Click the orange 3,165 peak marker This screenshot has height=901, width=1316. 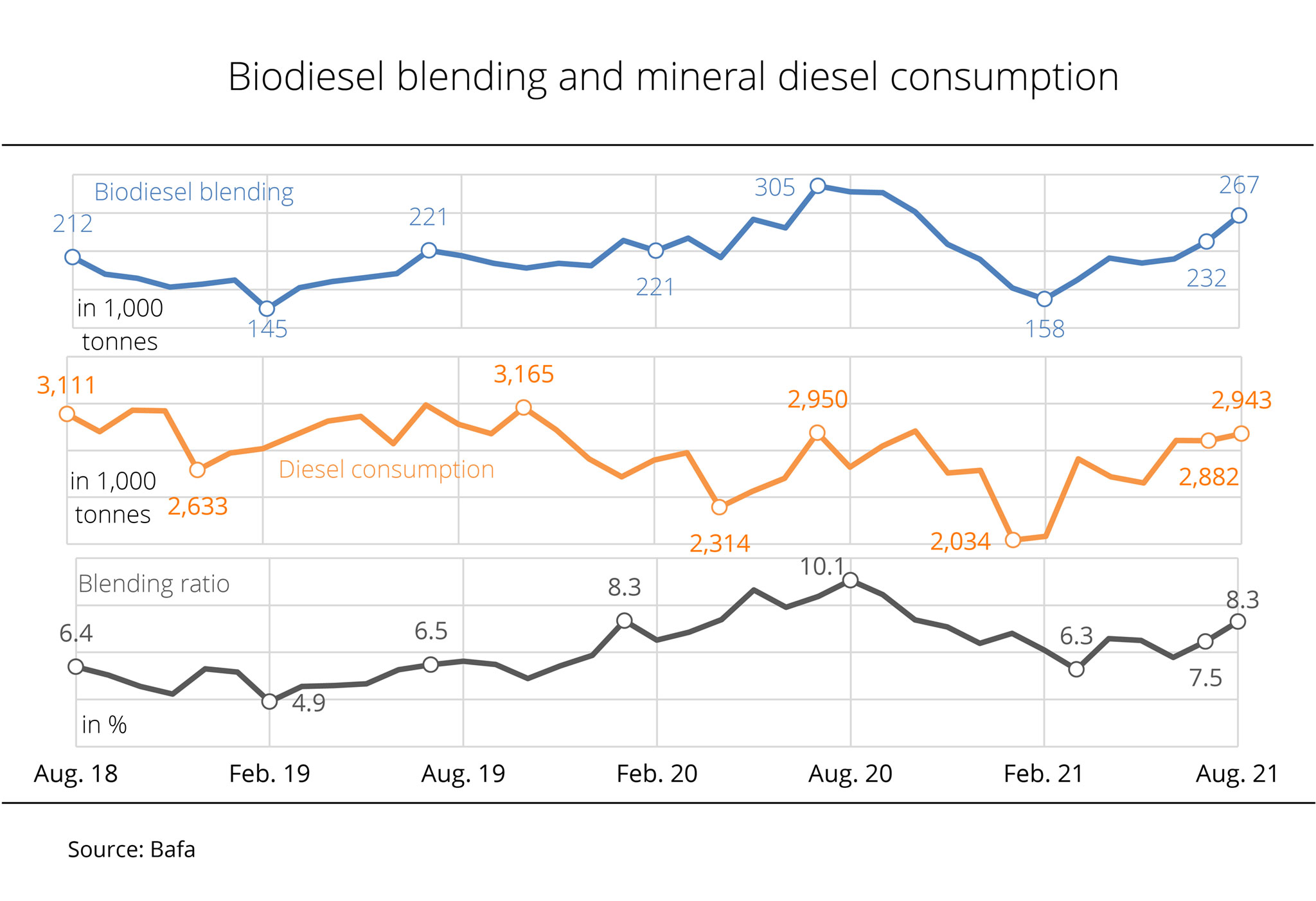[x=524, y=407]
